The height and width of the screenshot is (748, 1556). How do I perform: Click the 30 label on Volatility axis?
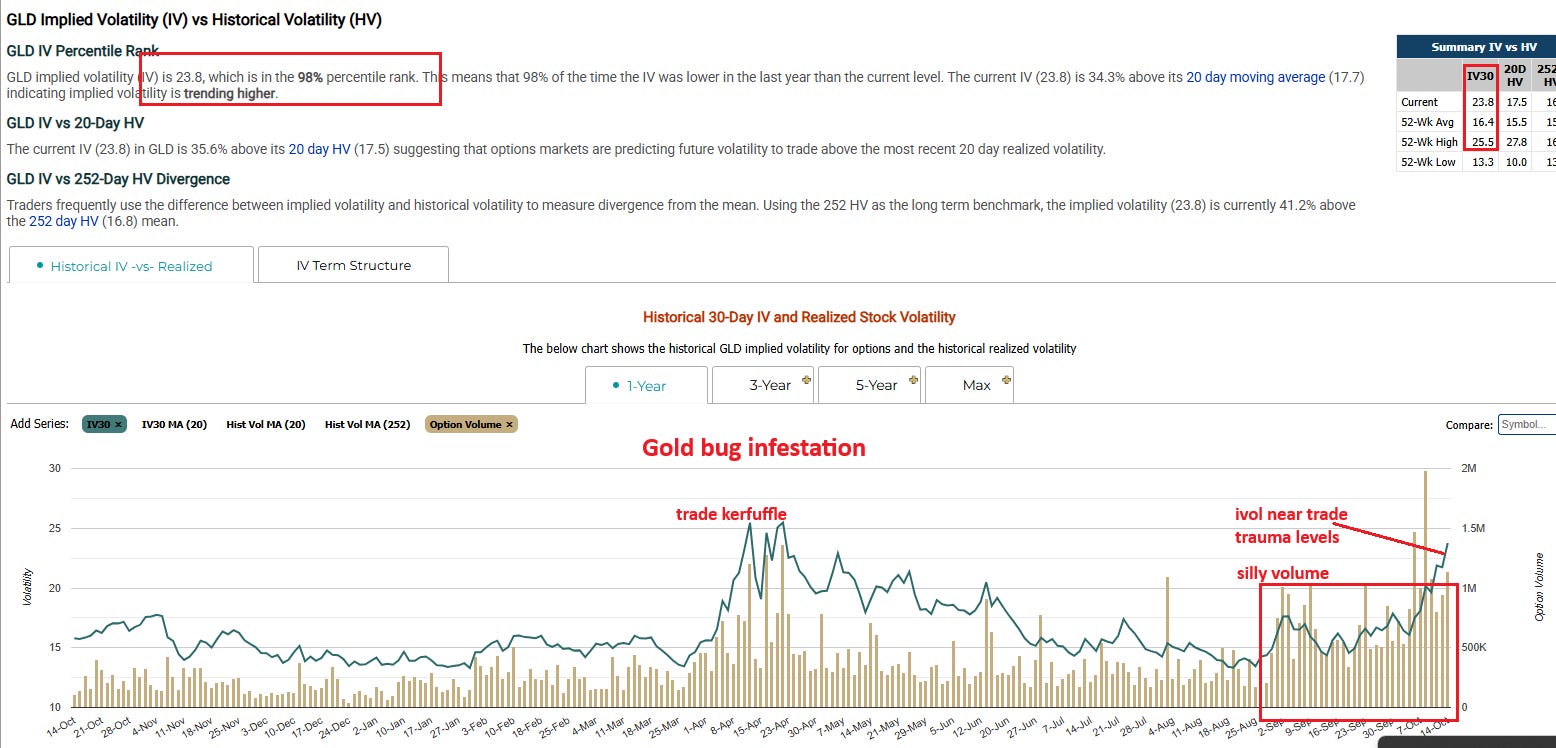tap(55, 468)
